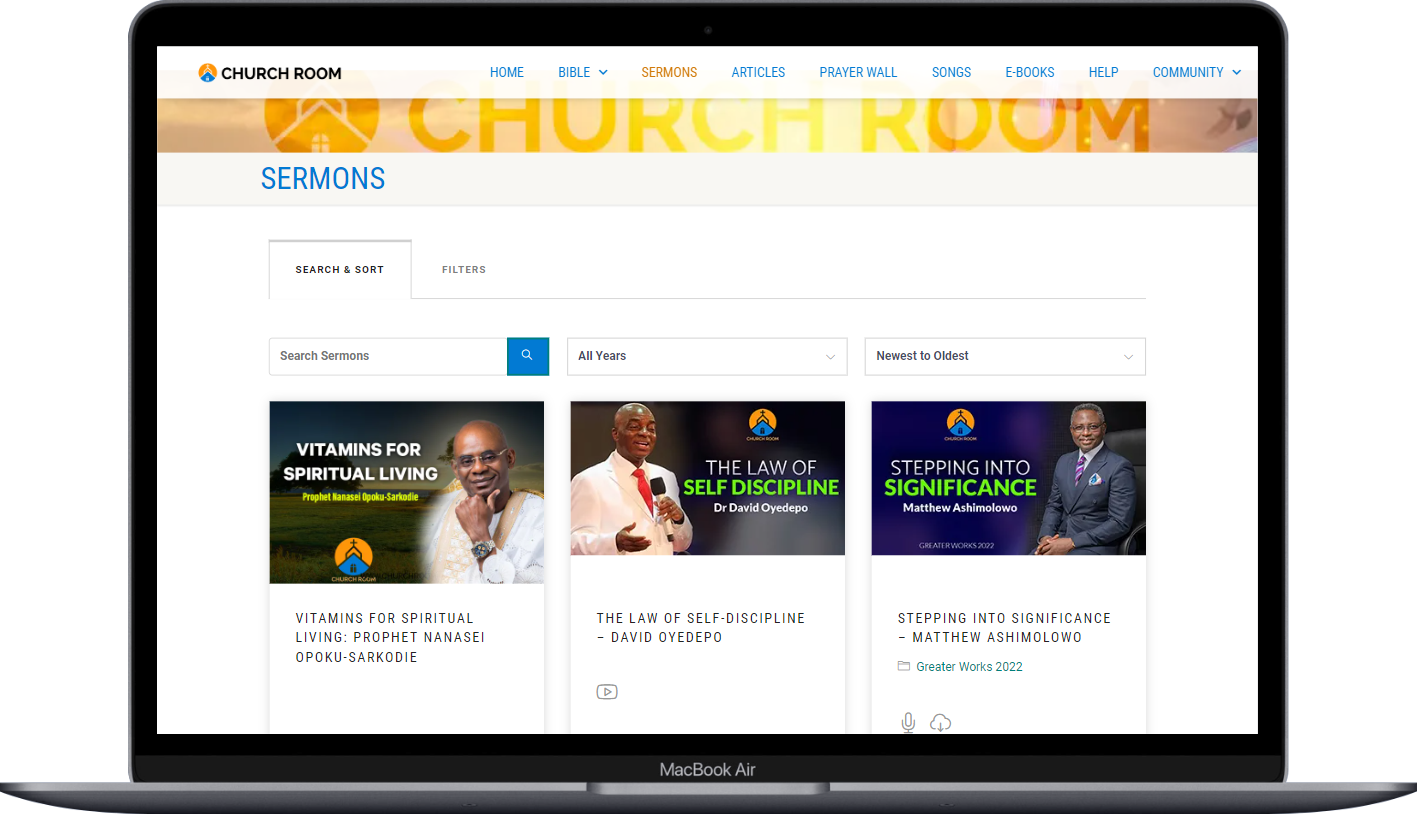This screenshot has height=814, width=1417.
Task: Expand the Community menu chevron
Action: click(x=1237, y=72)
